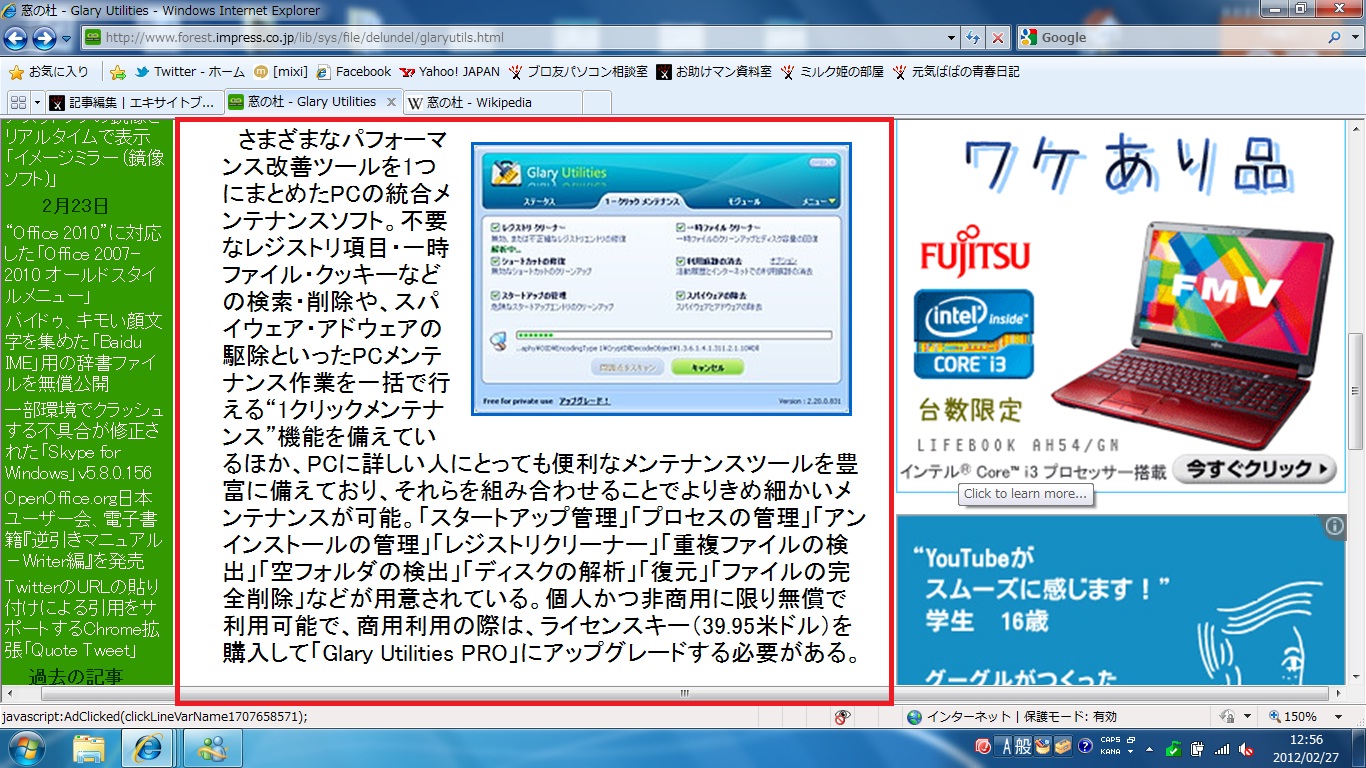This screenshot has width=1366, height=768.
Task: Open the お助けマン資料室 bookmark
Action: click(x=714, y=72)
